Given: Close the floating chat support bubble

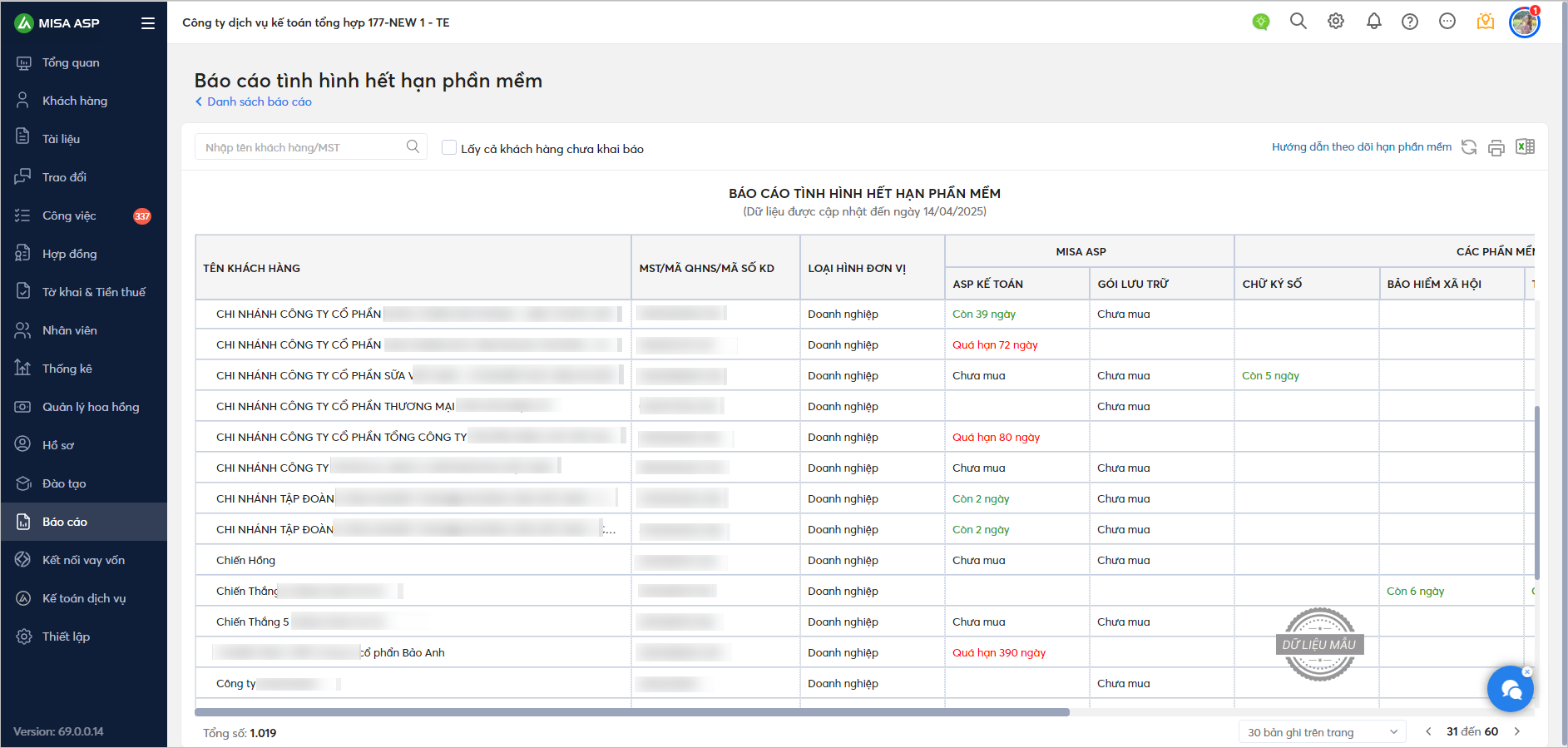Looking at the screenshot, I should pos(1527,671).
